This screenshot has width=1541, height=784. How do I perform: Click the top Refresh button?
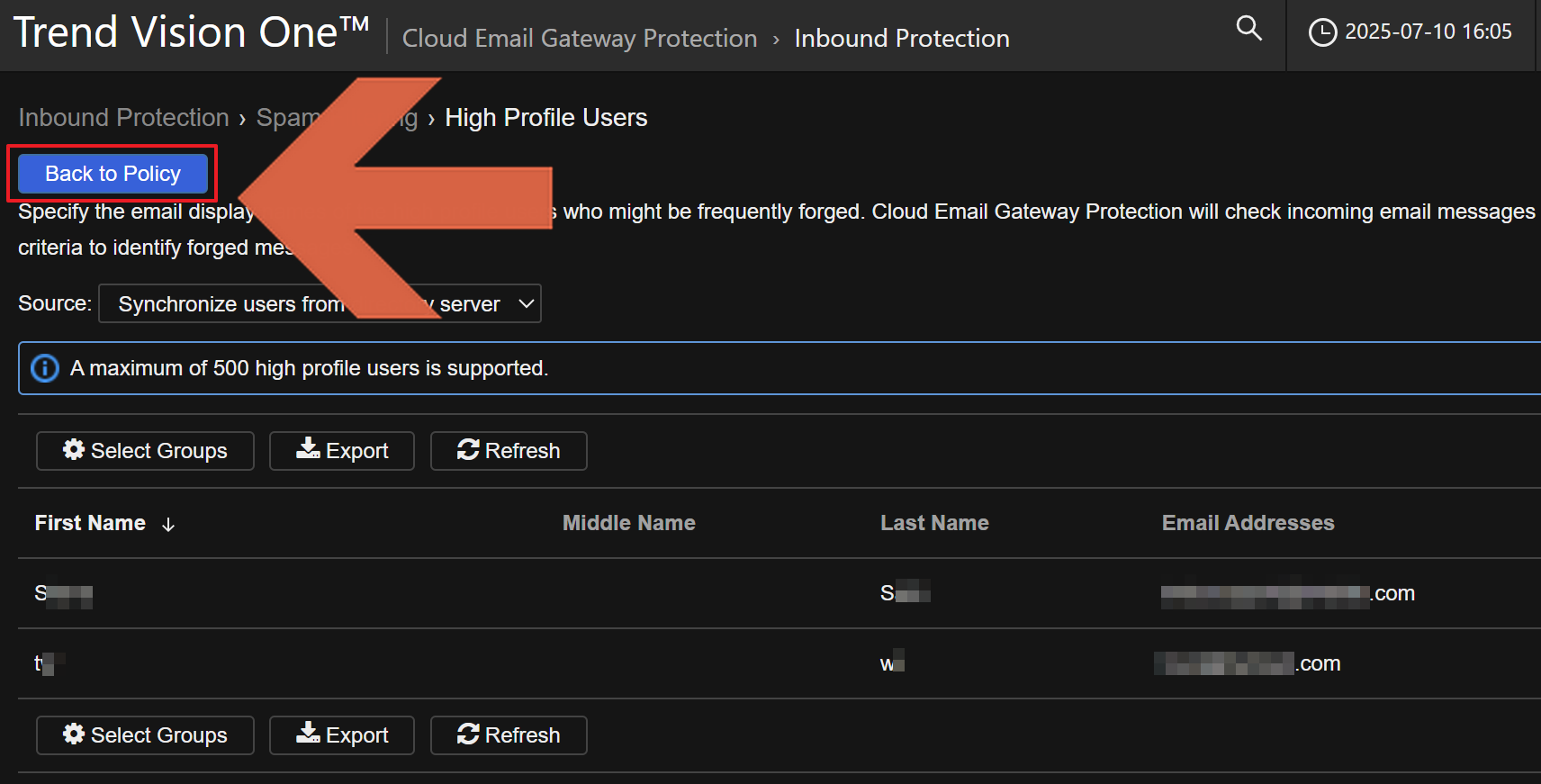click(x=509, y=451)
